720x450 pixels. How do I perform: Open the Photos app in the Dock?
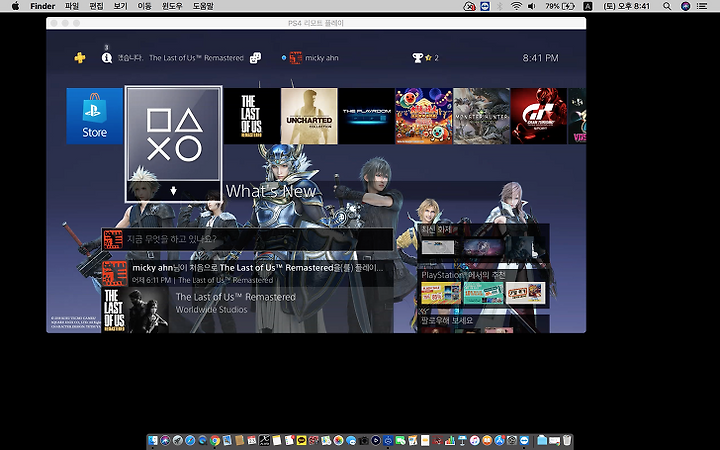click(338, 440)
